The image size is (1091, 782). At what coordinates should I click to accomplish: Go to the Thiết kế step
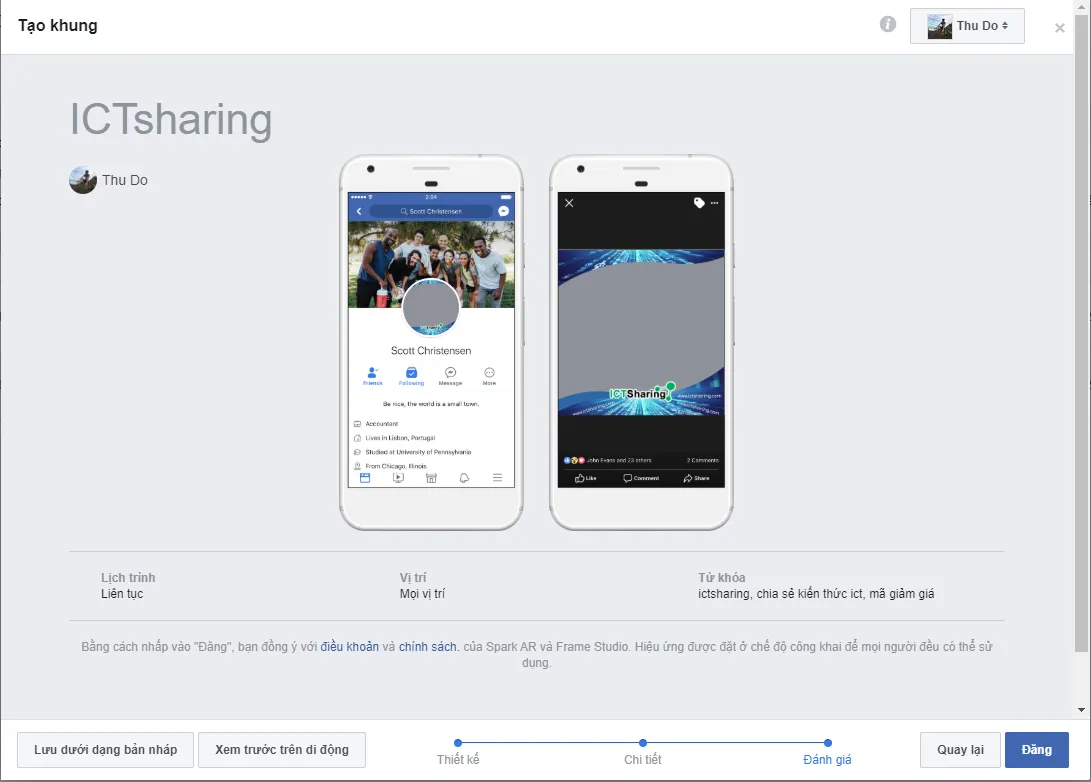[x=458, y=743]
